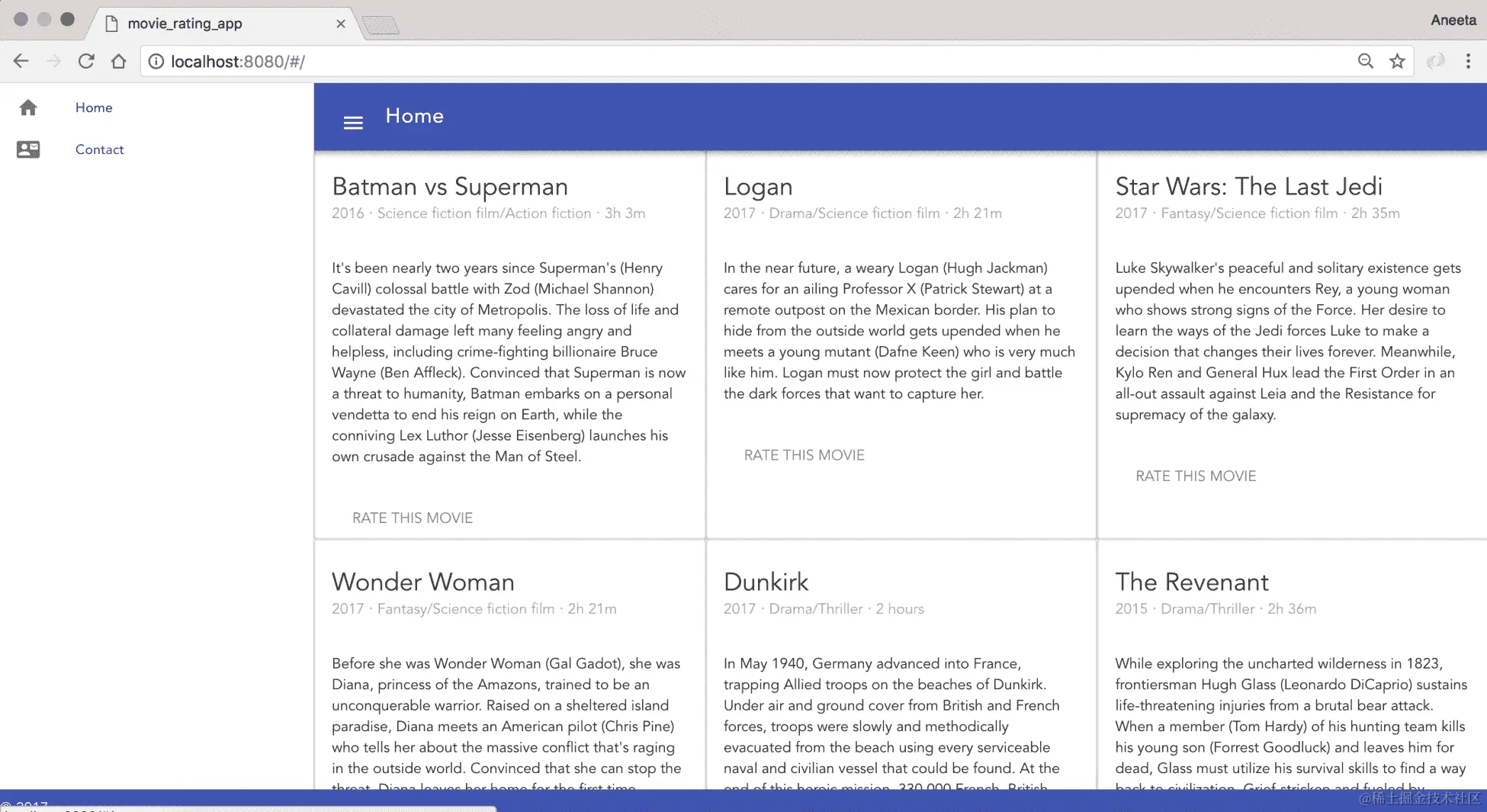Image resolution: width=1487 pixels, height=812 pixels.
Task: Click the Logan description paragraph
Action: tap(900, 331)
